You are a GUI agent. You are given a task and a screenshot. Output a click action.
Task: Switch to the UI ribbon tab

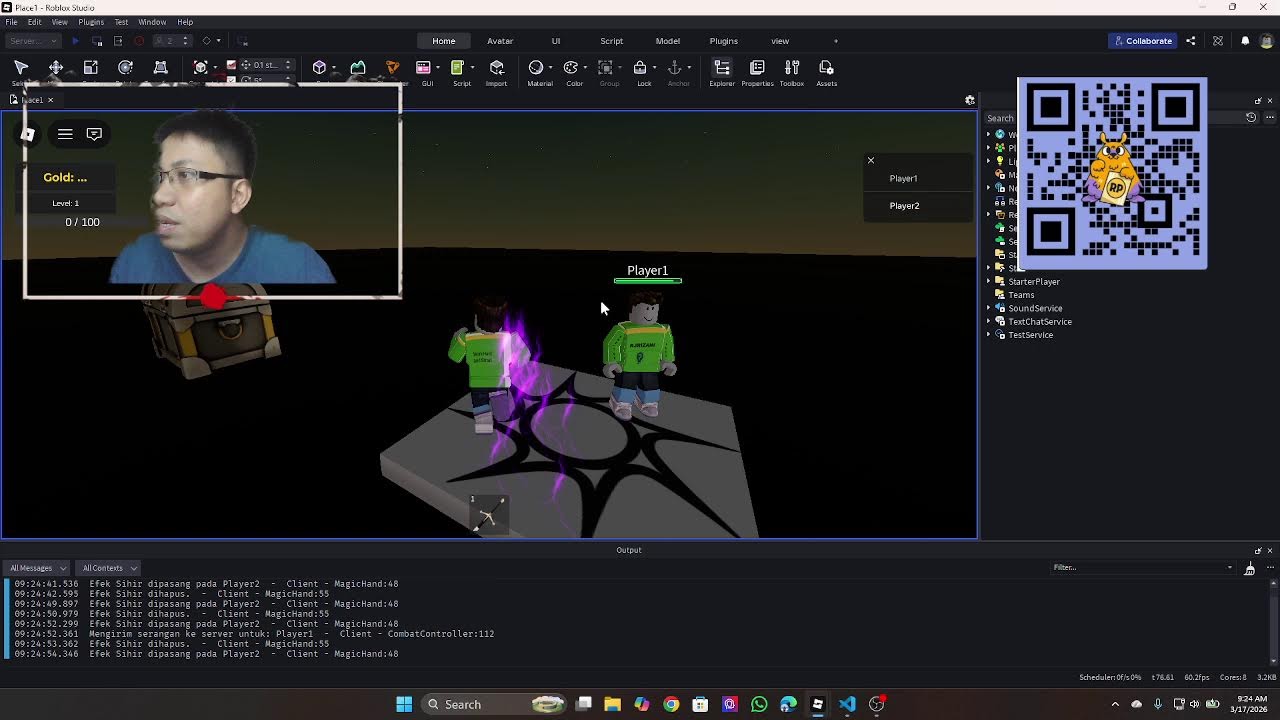556,41
